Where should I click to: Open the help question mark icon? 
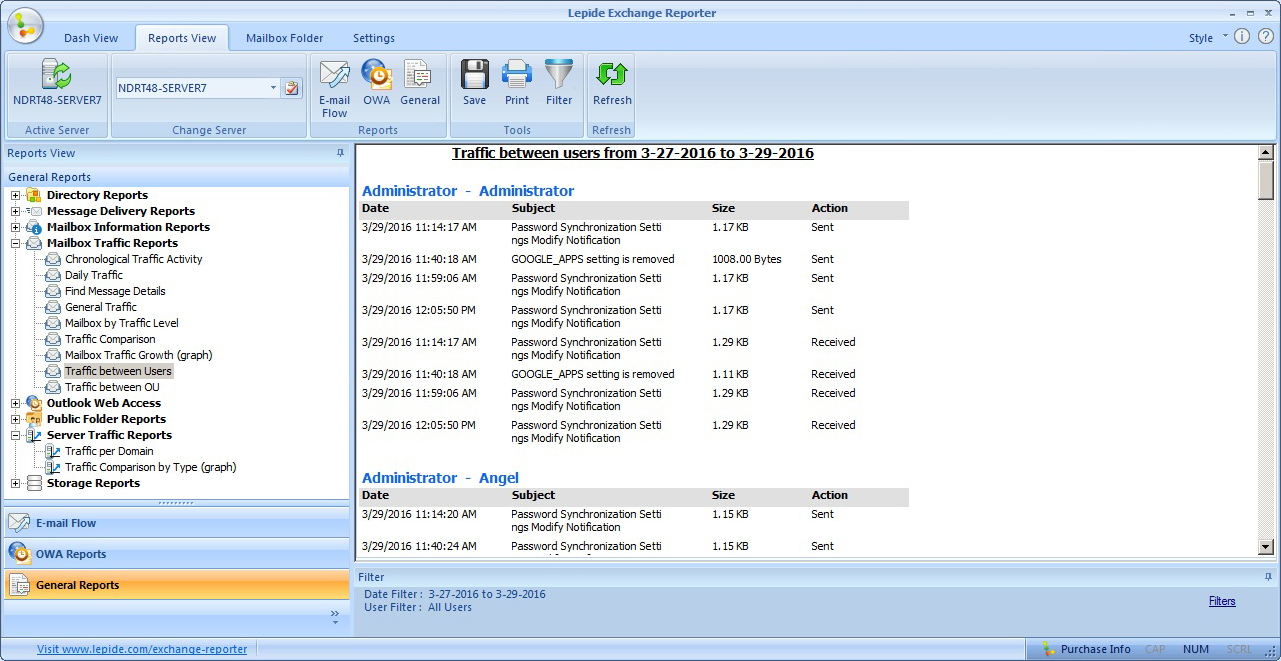(1265, 37)
